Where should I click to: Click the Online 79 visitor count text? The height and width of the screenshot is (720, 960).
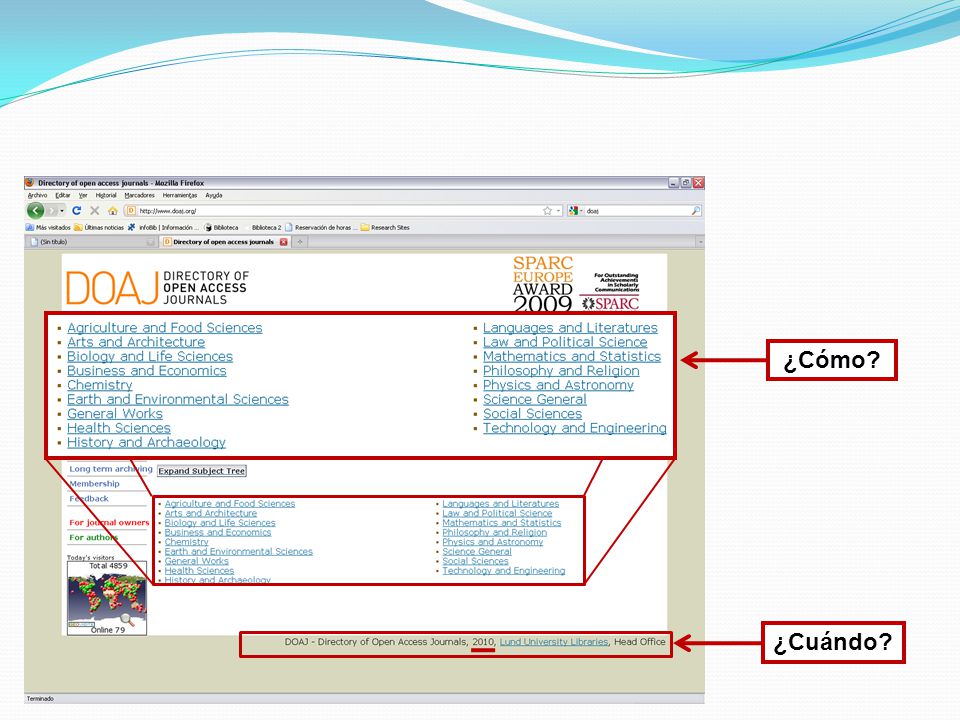tap(108, 630)
